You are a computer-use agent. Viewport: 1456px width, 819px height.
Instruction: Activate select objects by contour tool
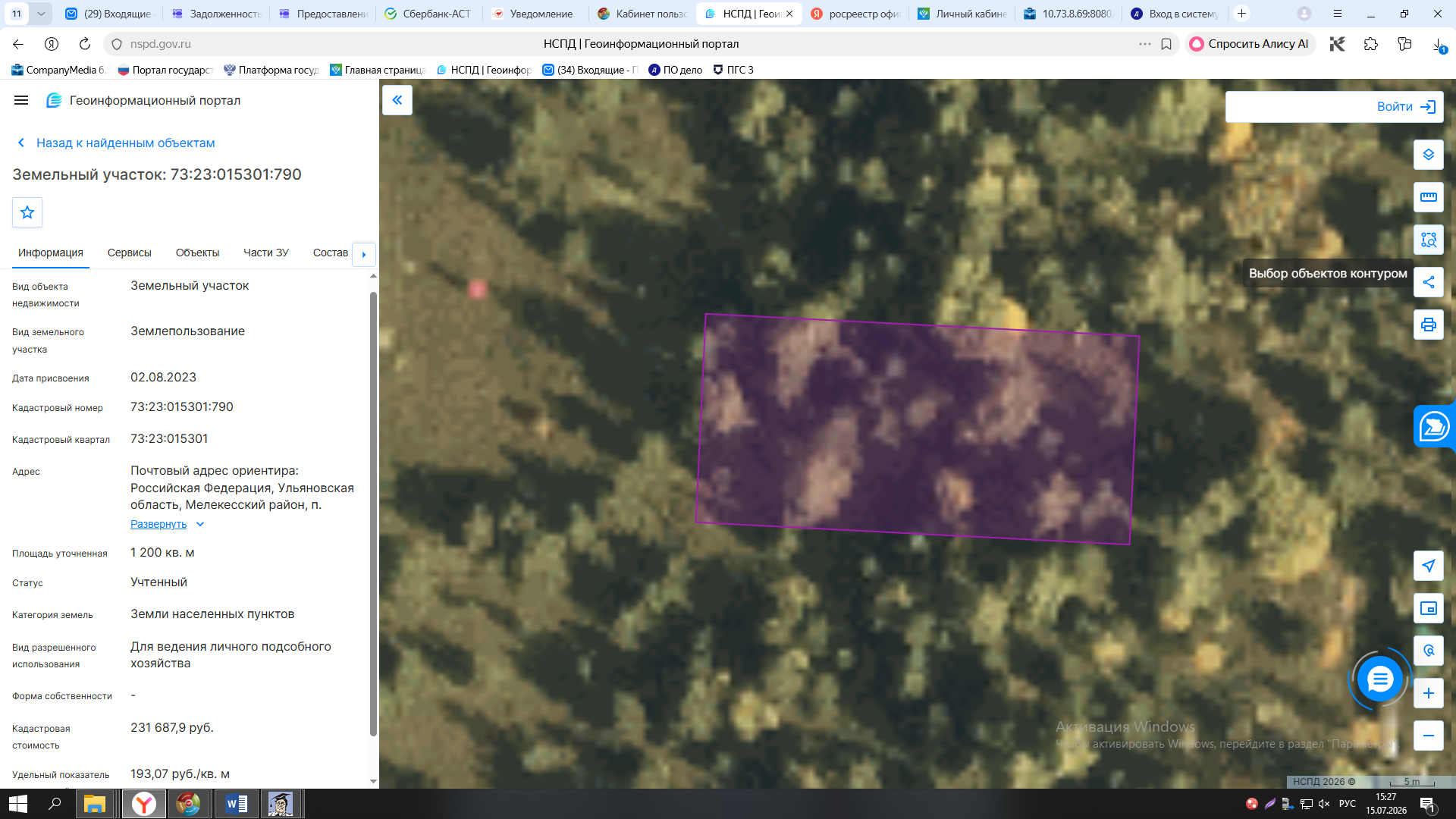click(x=1428, y=240)
